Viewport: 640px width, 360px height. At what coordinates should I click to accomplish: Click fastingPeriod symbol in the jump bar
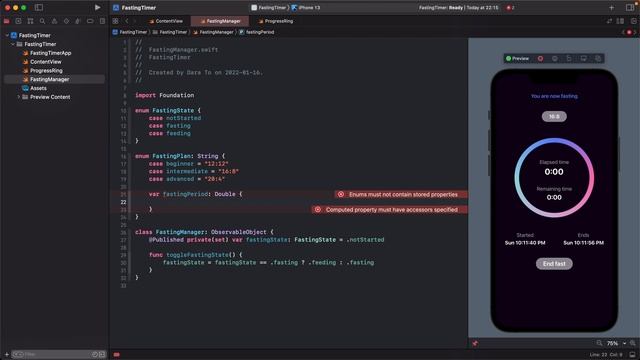[x=257, y=32]
